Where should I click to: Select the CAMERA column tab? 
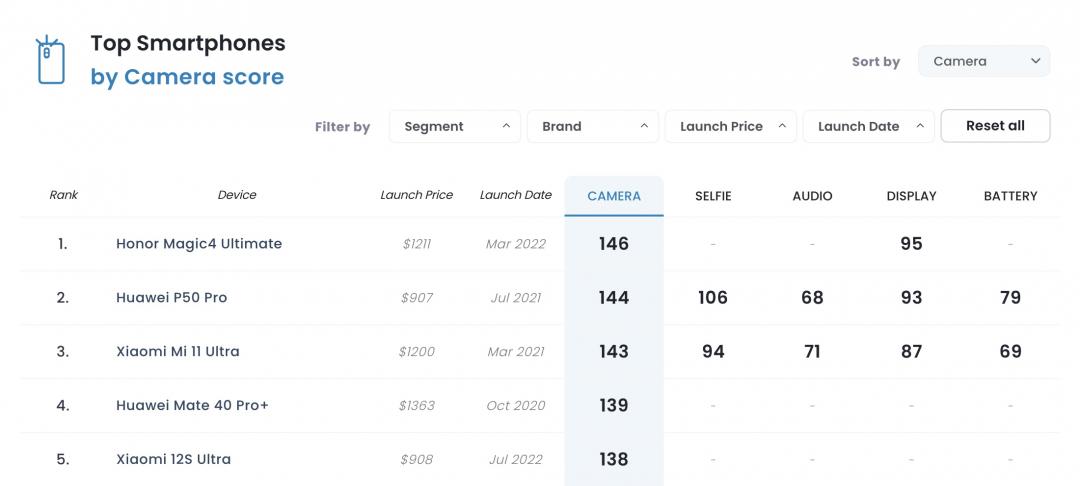point(614,196)
